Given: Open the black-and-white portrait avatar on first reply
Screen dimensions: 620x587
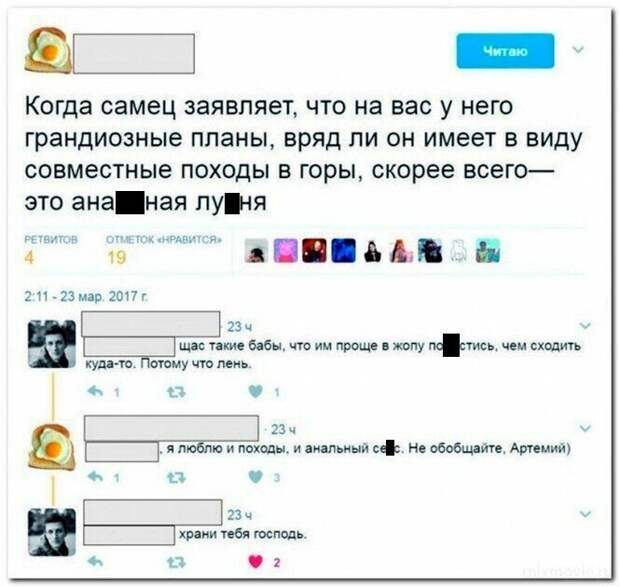Looking at the screenshot, I should [x=52, y=344].
